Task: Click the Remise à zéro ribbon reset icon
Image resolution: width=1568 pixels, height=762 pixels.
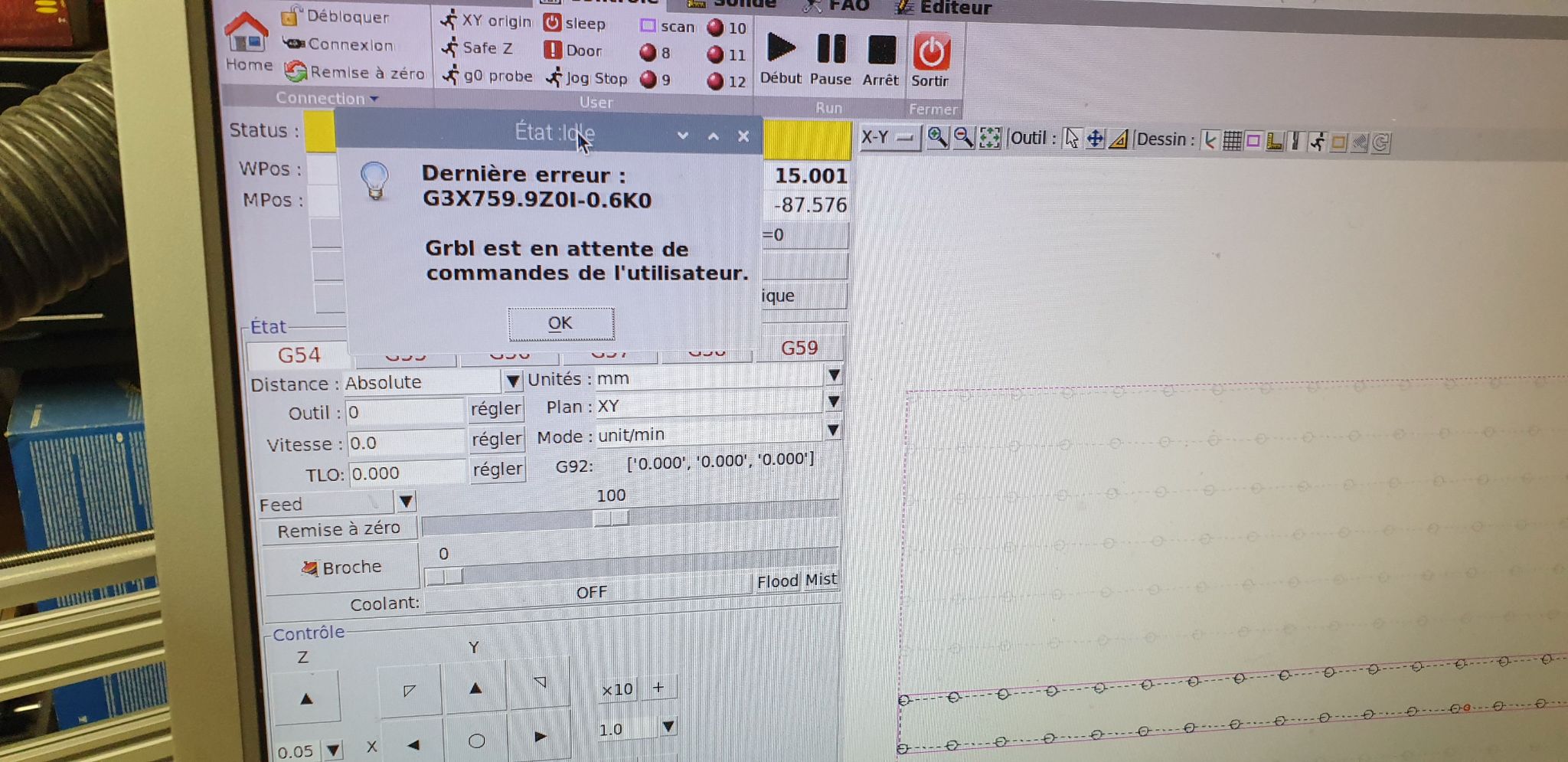Action: pyautogui.click(x=296, y=72)
